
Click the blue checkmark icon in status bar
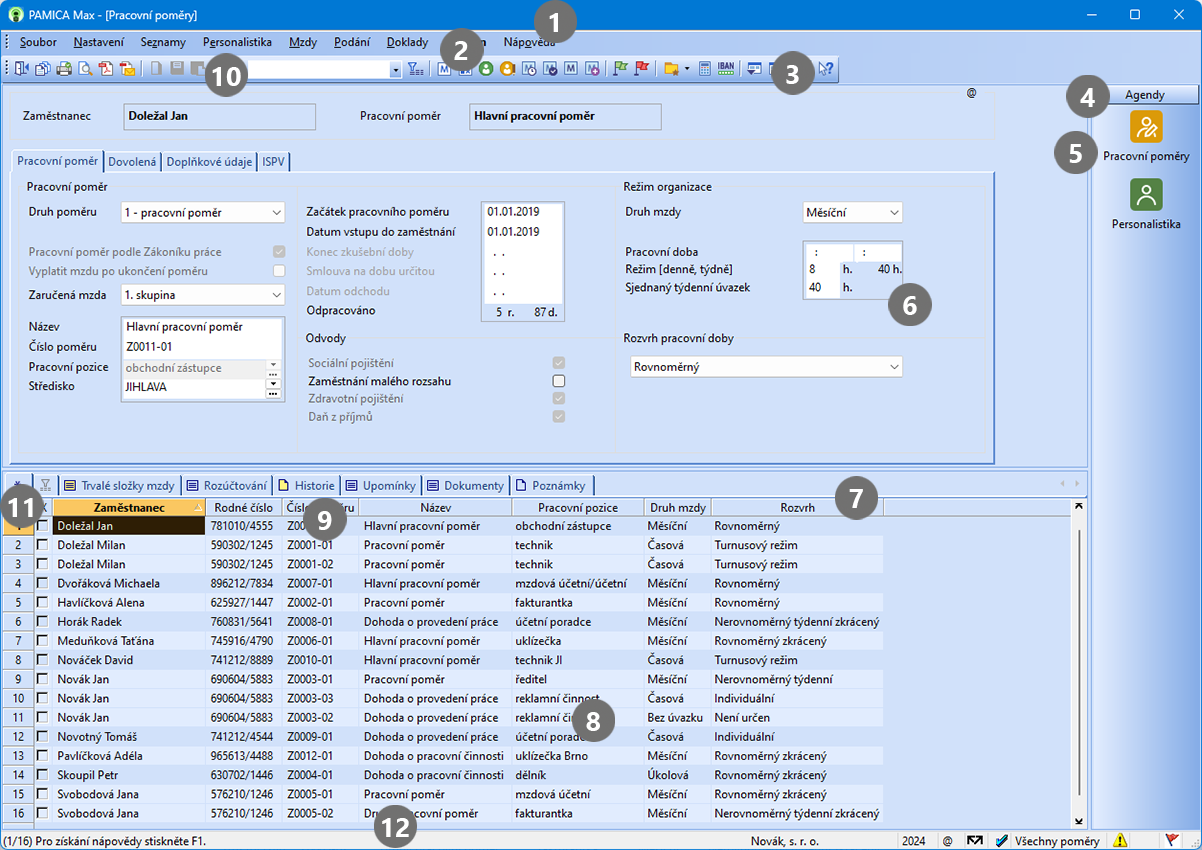tap(1002, 840)
